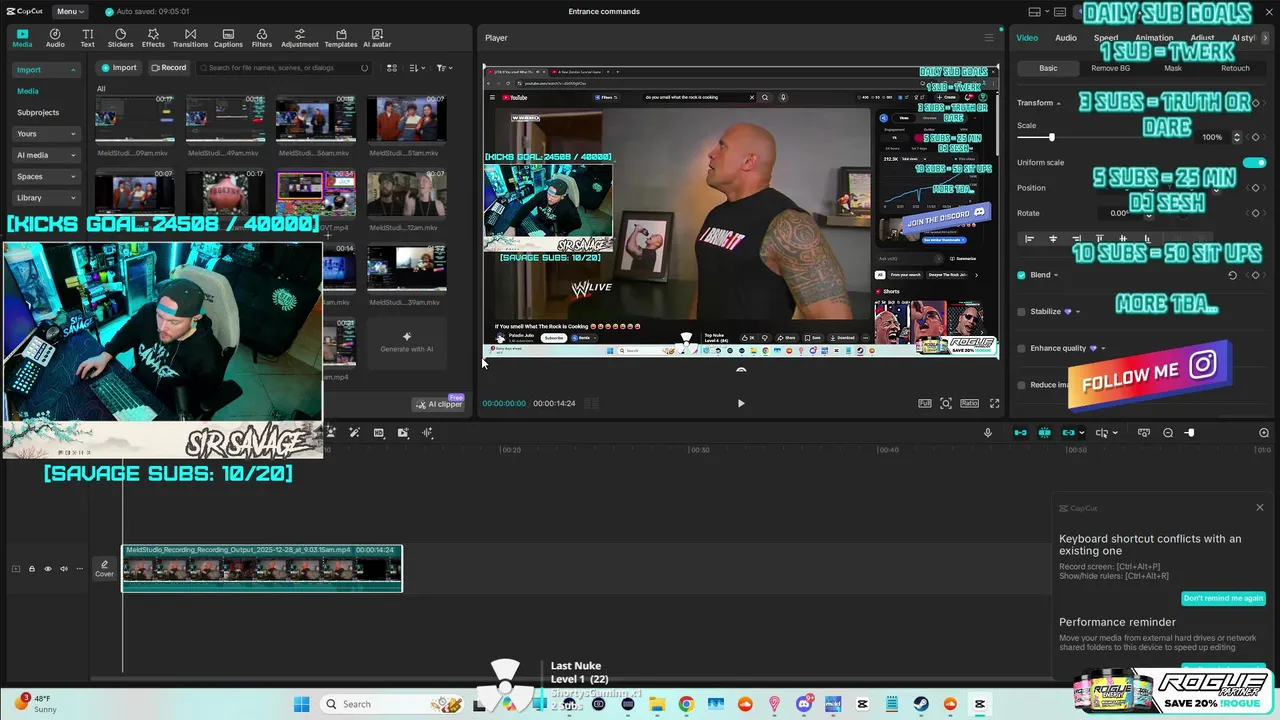Click the player snapshot focus icon
Viewport: 1280px width, 720px height.
tap(946, 403)
